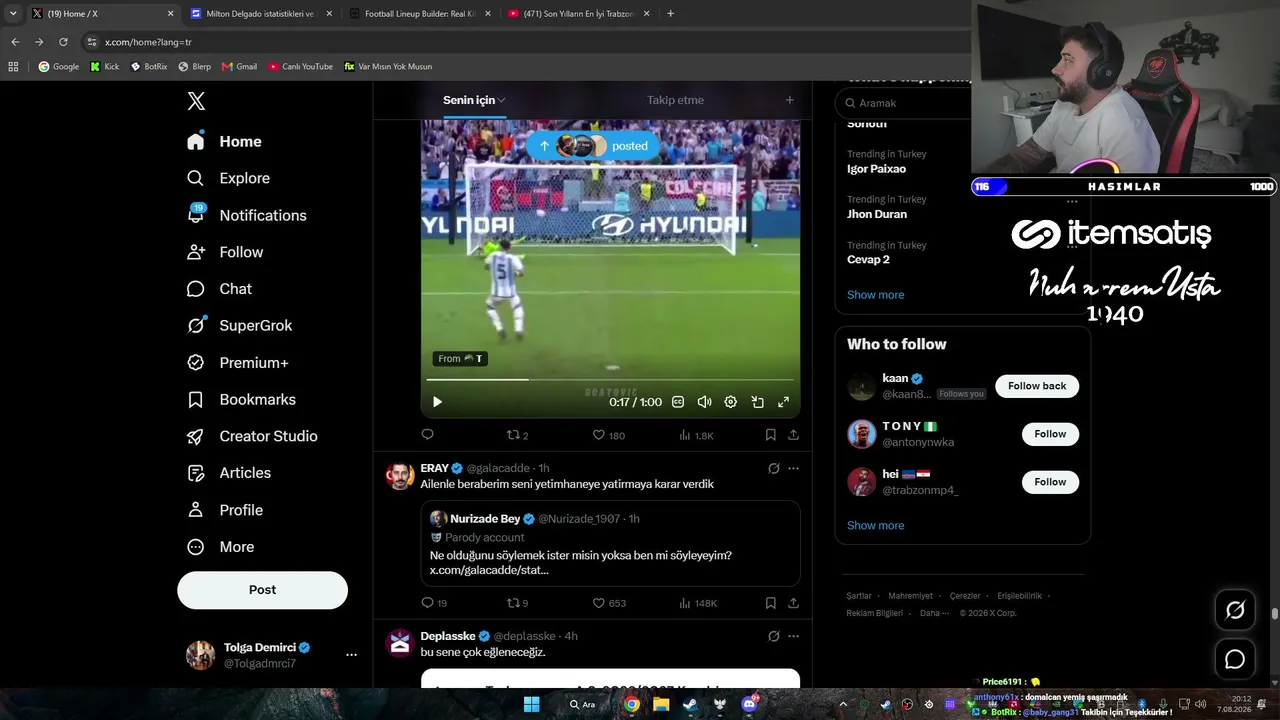Open Grok actions on Deplasske's post
This screenshot has height=720, width=1280.
click(773, 636)
